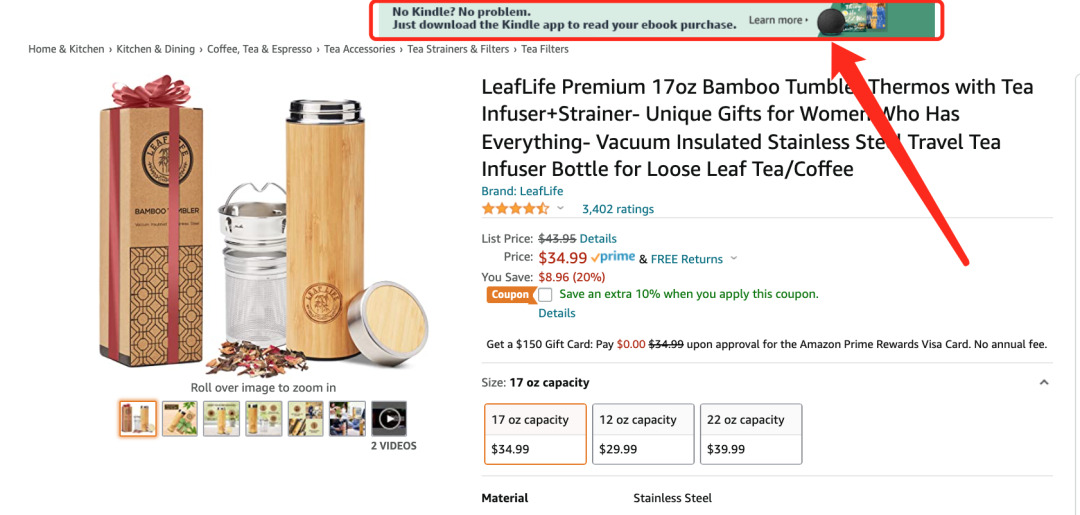Open the star rating dropdown arrow
This screenshot has width=1080, height=515.
coord(560,209)
